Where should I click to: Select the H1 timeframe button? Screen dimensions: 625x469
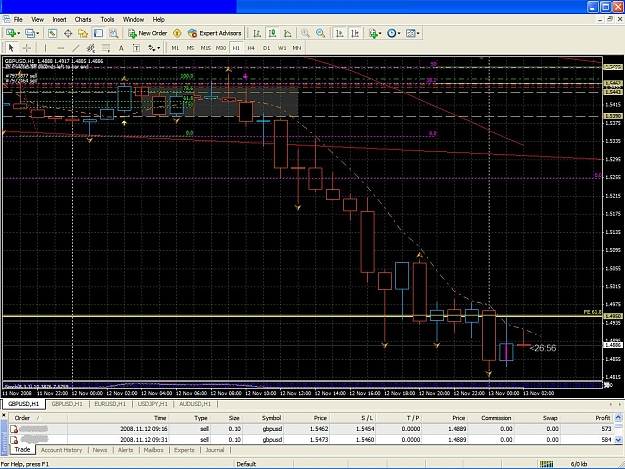coord(236,48)
